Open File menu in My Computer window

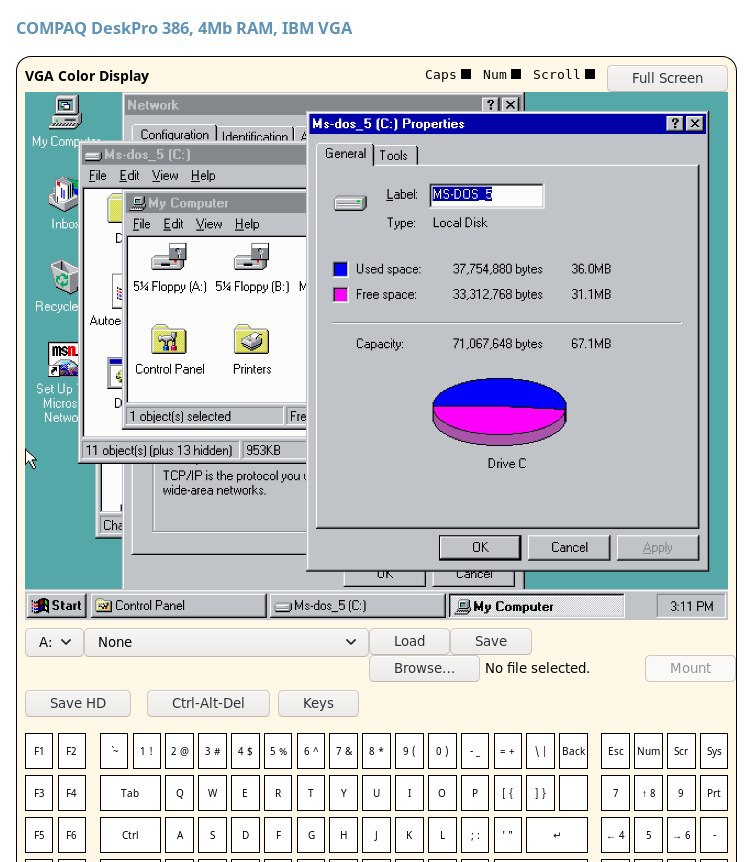pos(141,224)
